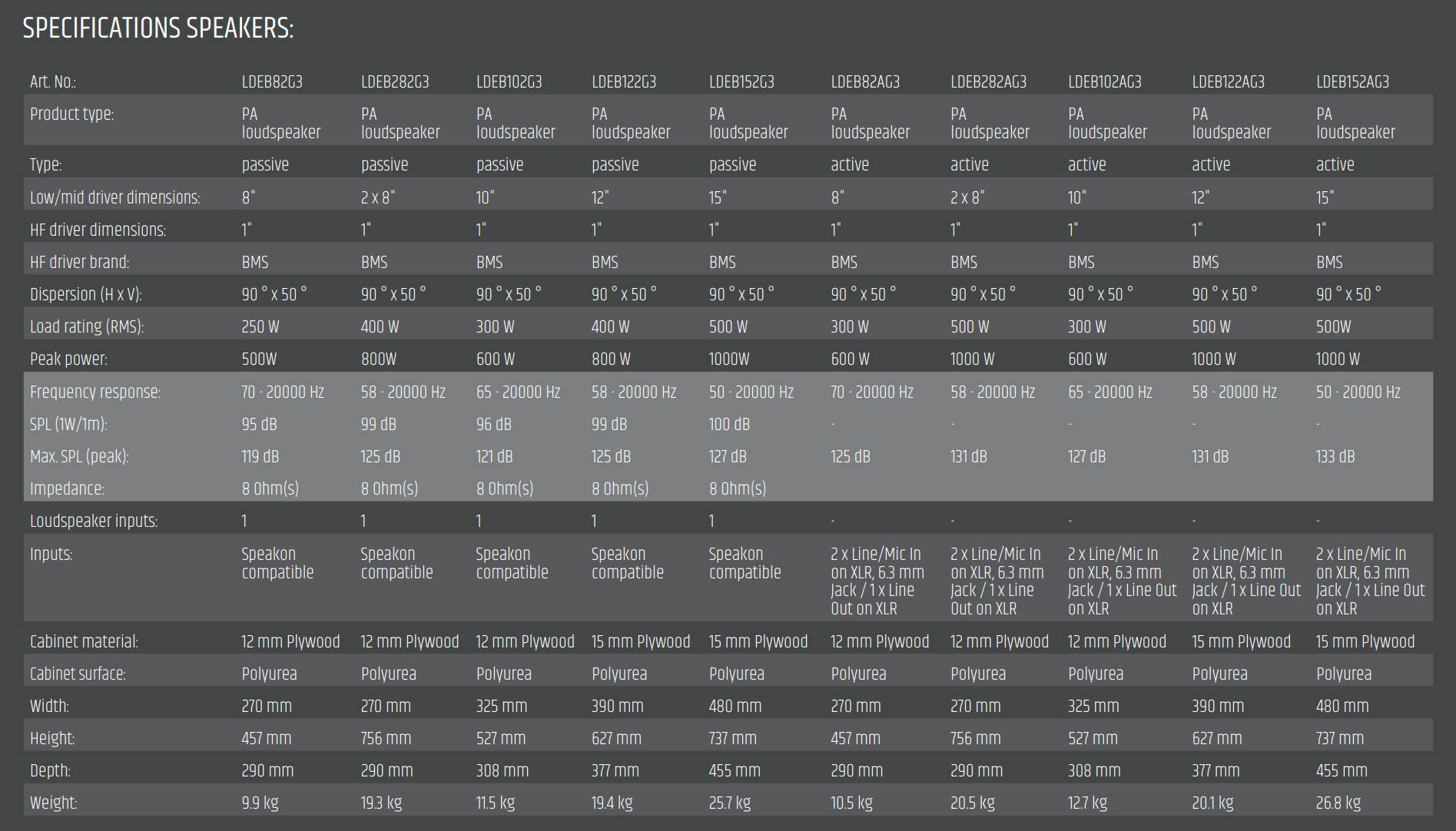Select the 9.9 kg weight value
Viewport: 1456px width, 831px height.
coord(260,803)
